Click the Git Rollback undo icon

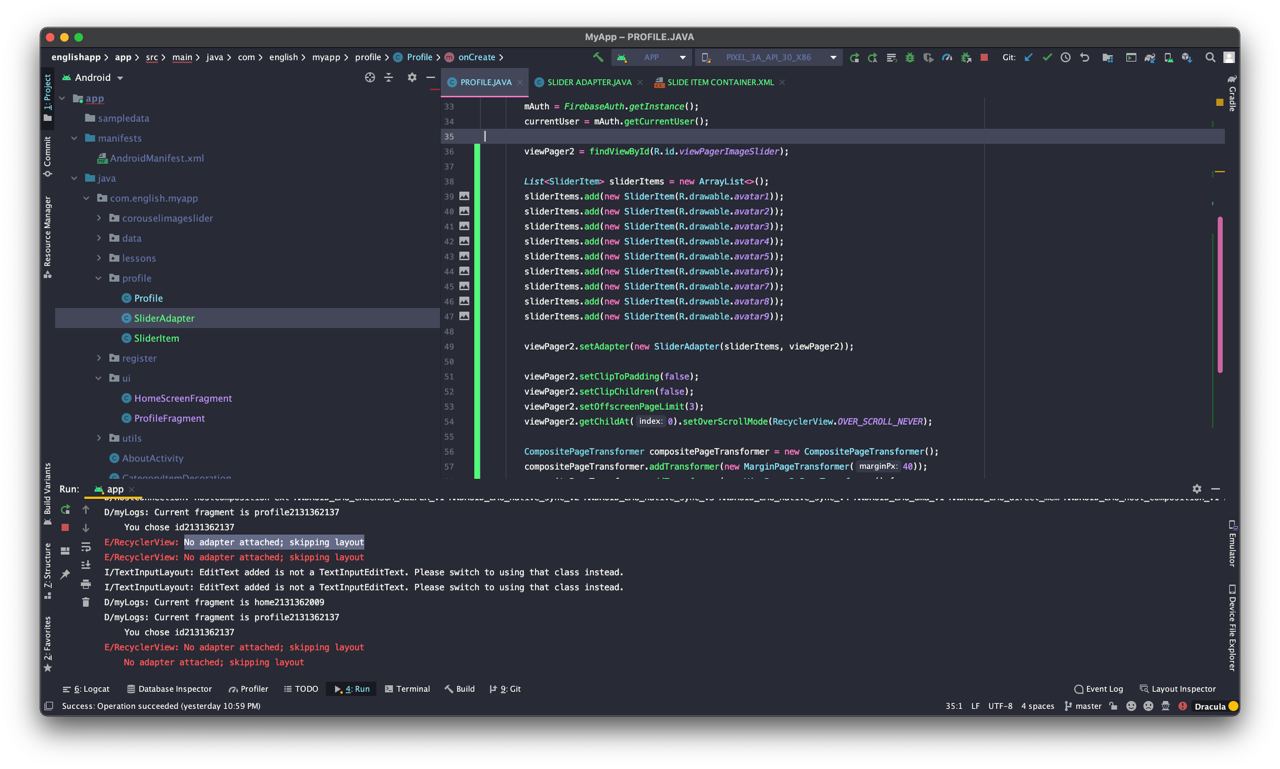(x=1085, y=58)
